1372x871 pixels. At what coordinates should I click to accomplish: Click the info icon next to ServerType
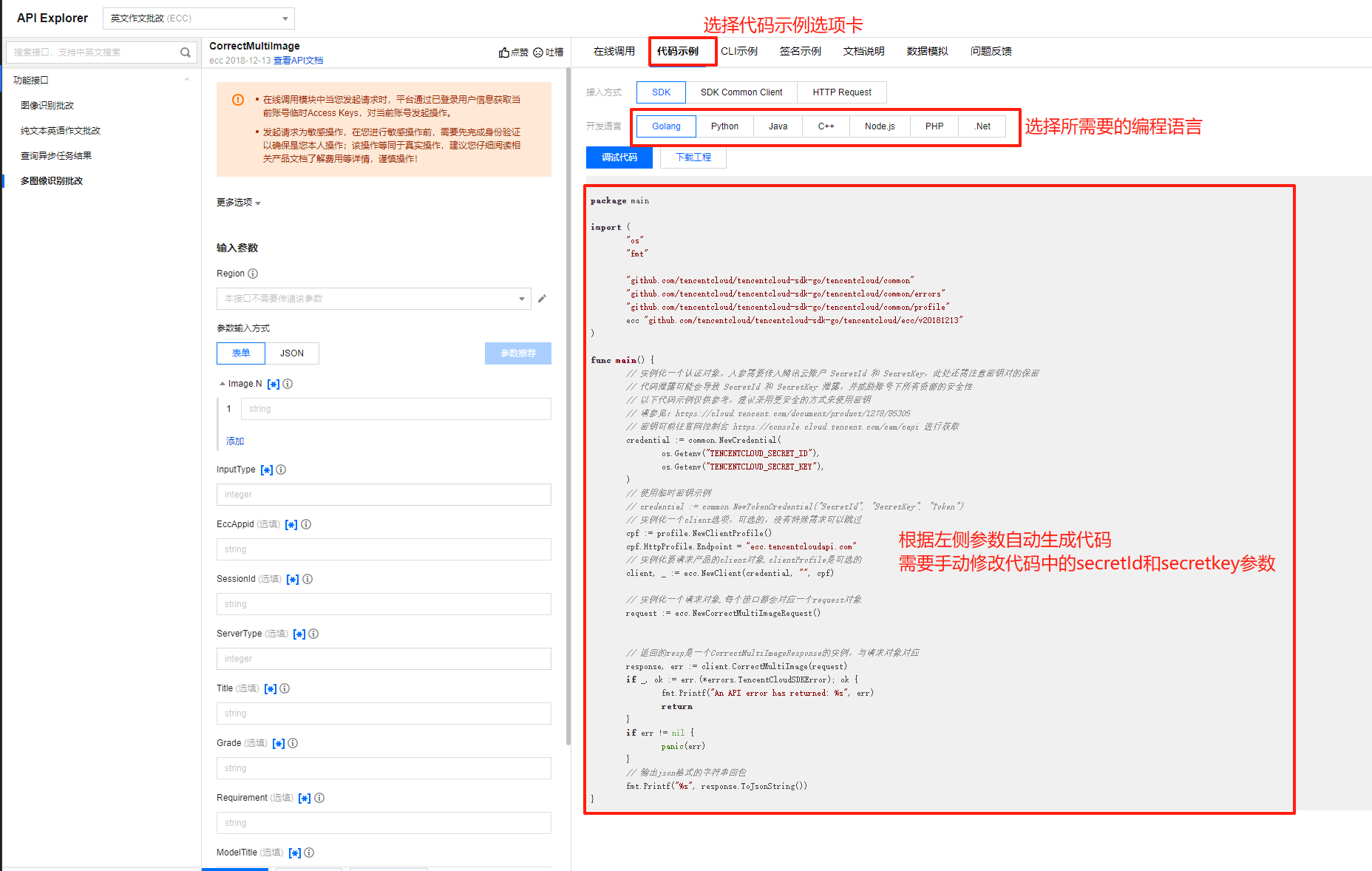click(313, 634)
